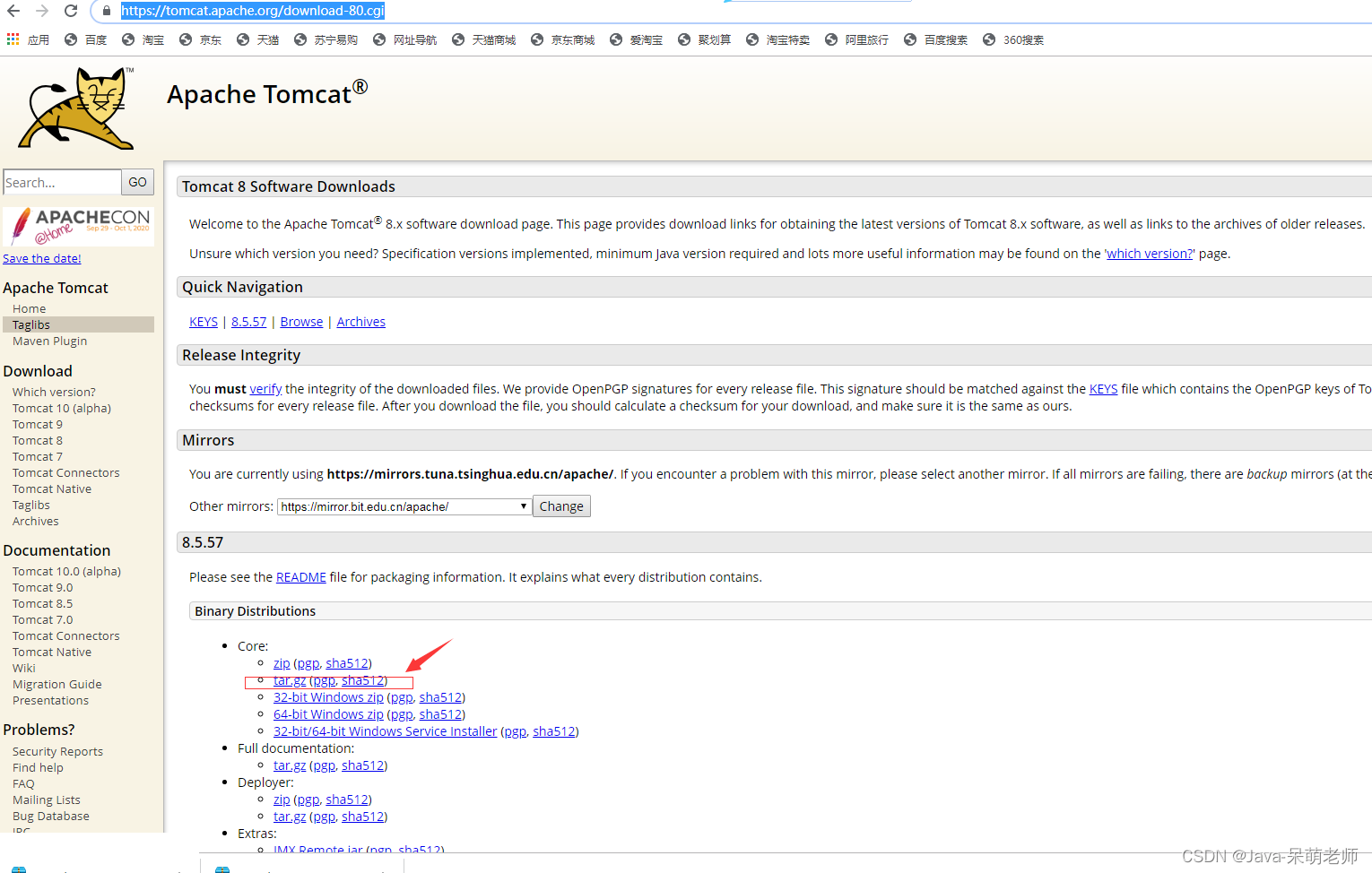Open the 爱淘宝 bookmark

pos(637,39)
